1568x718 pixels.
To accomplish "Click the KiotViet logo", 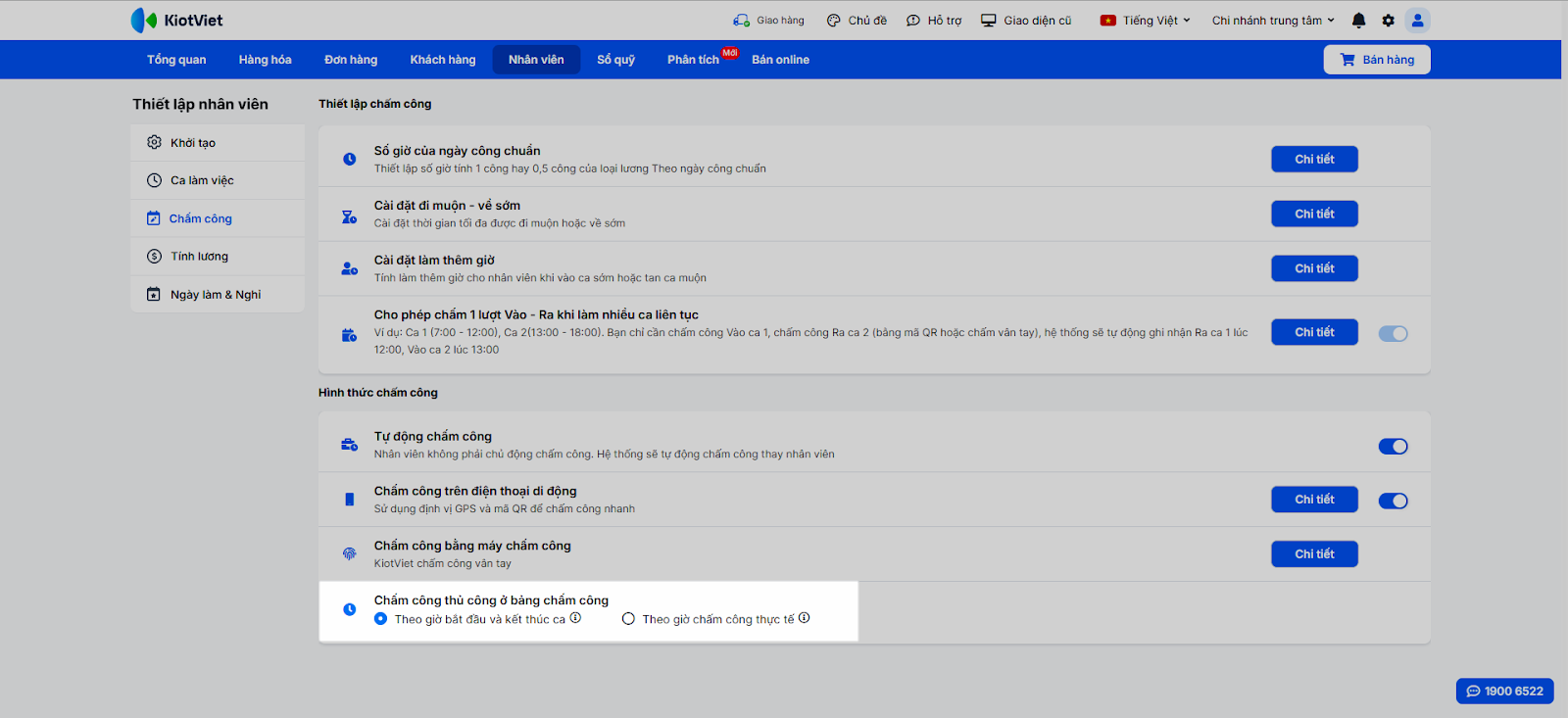I will pos(177,21).
